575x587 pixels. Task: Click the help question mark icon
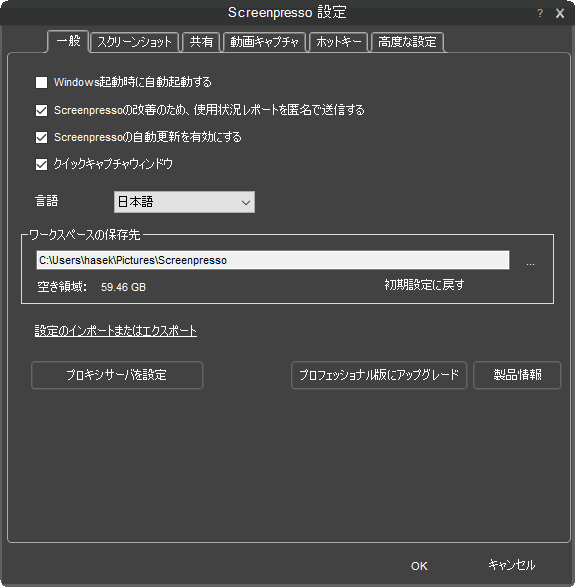(540, 13)
